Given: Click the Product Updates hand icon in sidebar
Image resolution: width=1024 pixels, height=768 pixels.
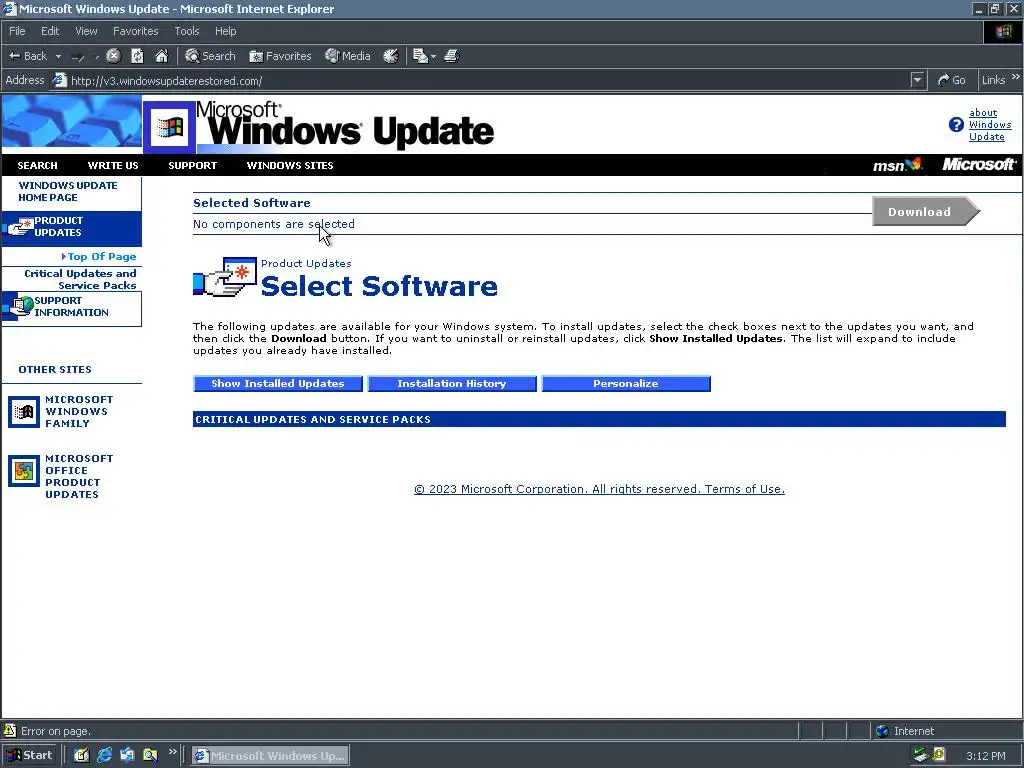Looking at the screenshot, I should [18, 227].
